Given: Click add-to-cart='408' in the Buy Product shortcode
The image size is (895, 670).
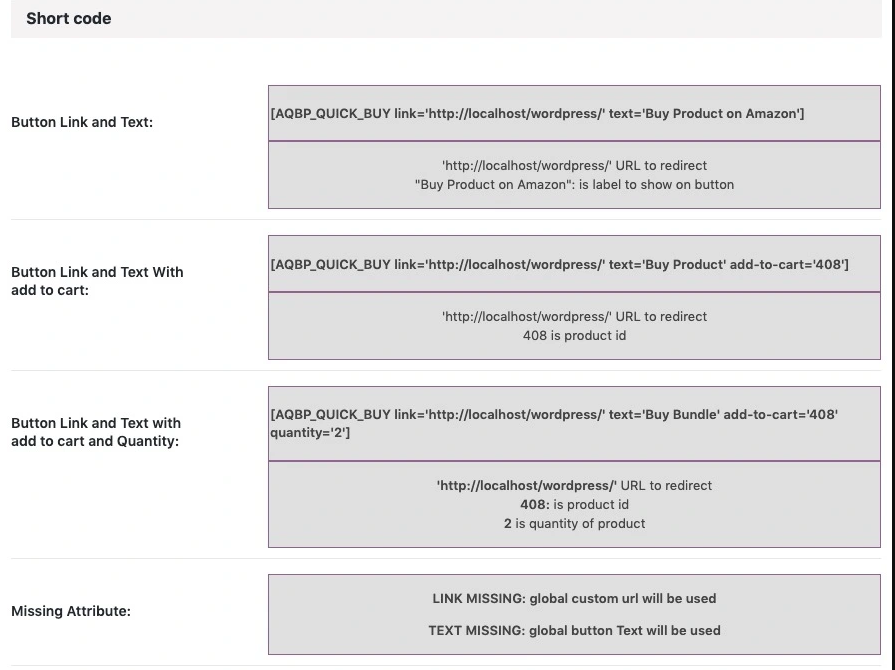Looking at the screenshot, I should click(788, 264).
